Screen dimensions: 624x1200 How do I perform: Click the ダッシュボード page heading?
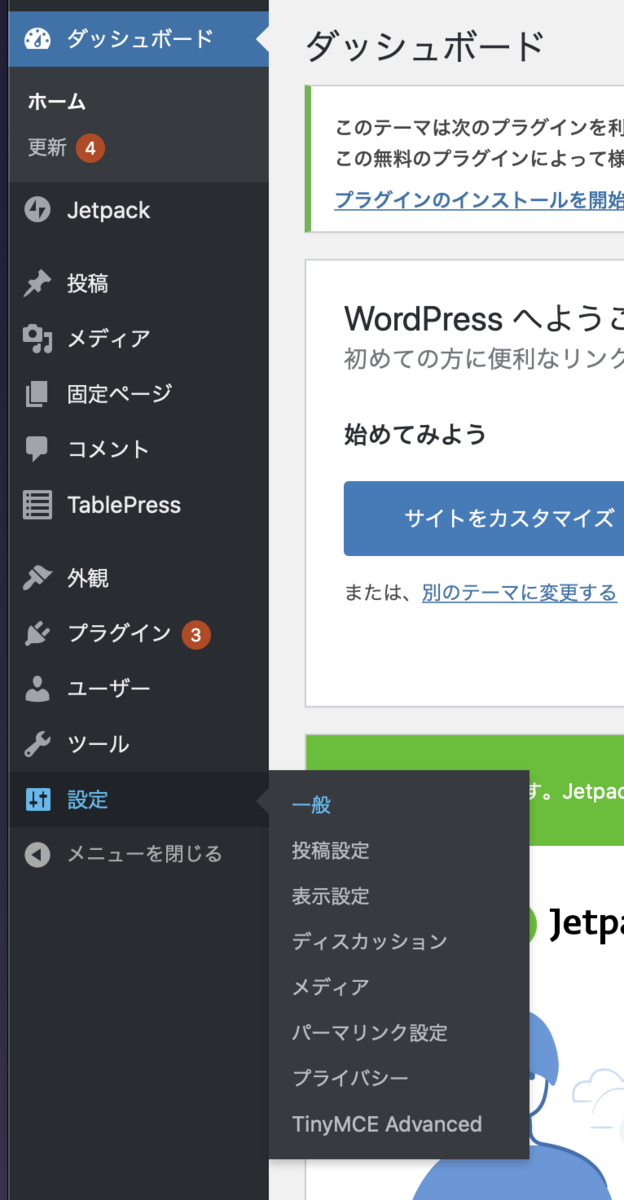tap(425, 46)
